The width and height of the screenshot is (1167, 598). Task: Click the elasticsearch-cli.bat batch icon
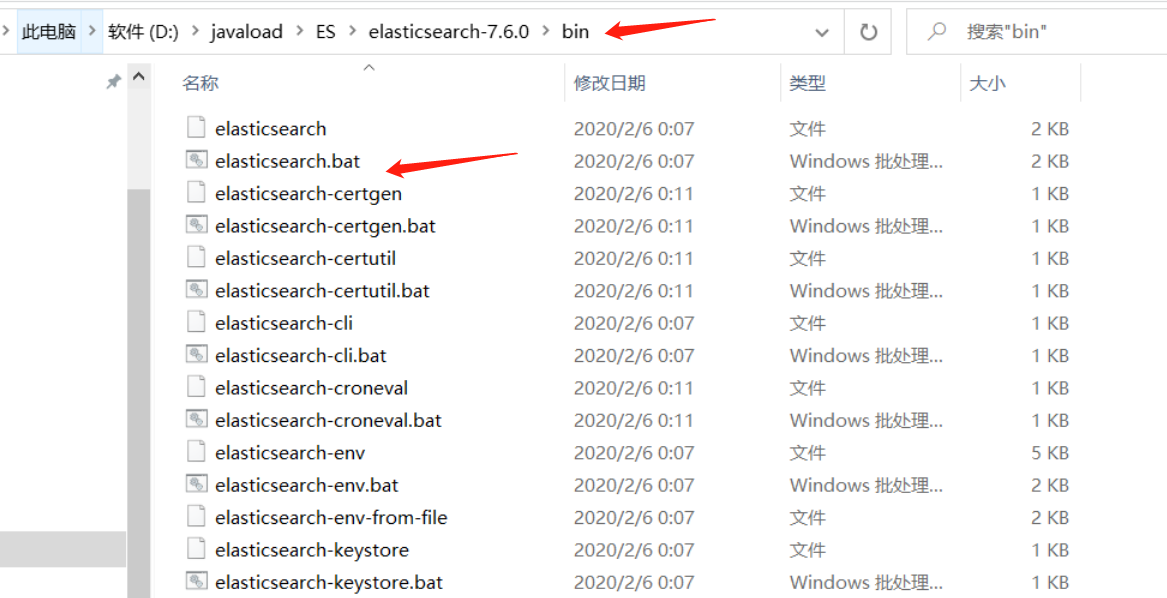pos(196,354)
